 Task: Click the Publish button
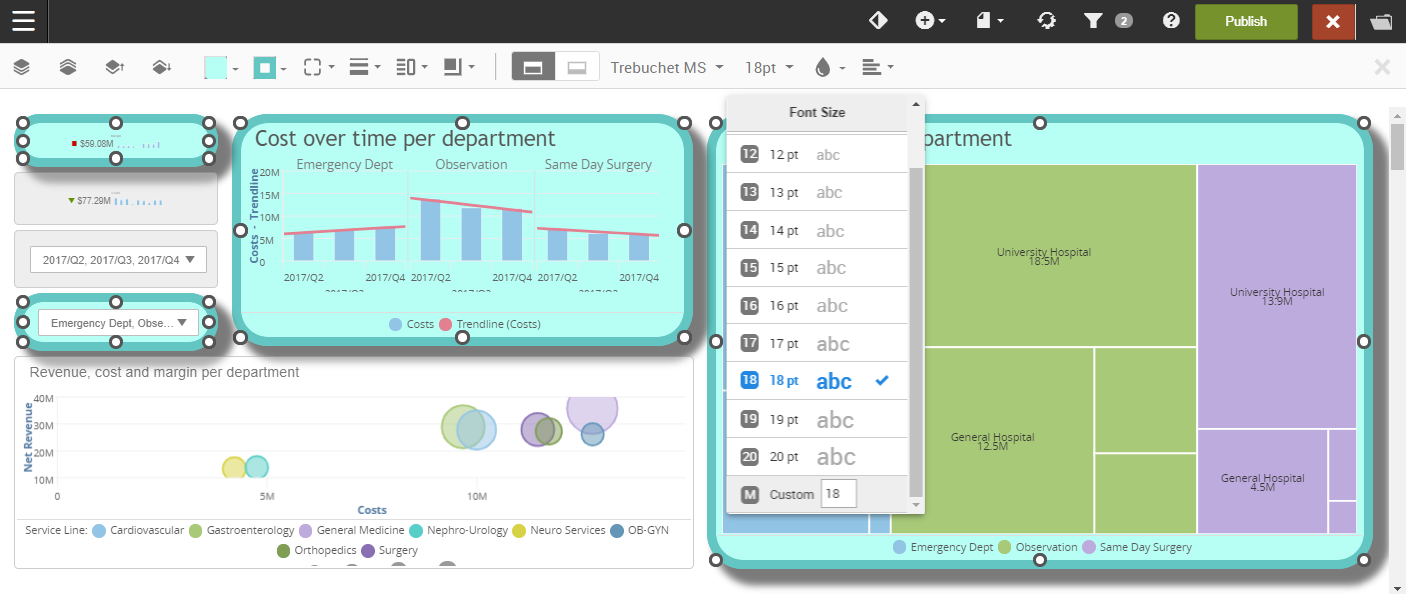pos(1245,21)
